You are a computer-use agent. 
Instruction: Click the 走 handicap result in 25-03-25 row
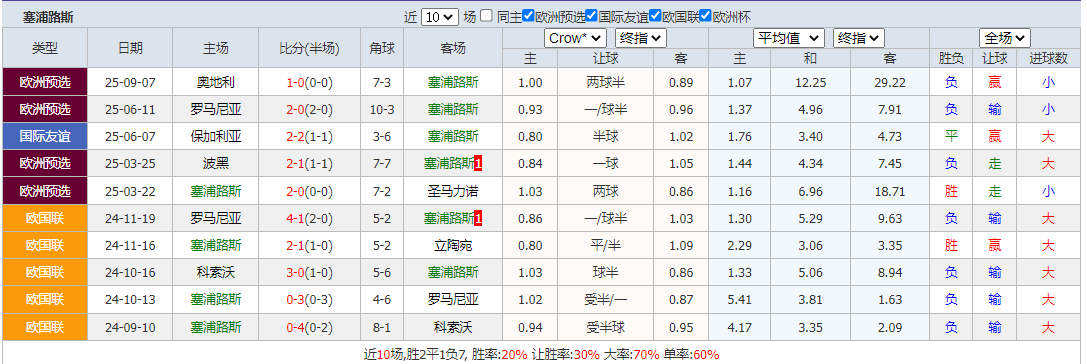(x=995, y=164)
